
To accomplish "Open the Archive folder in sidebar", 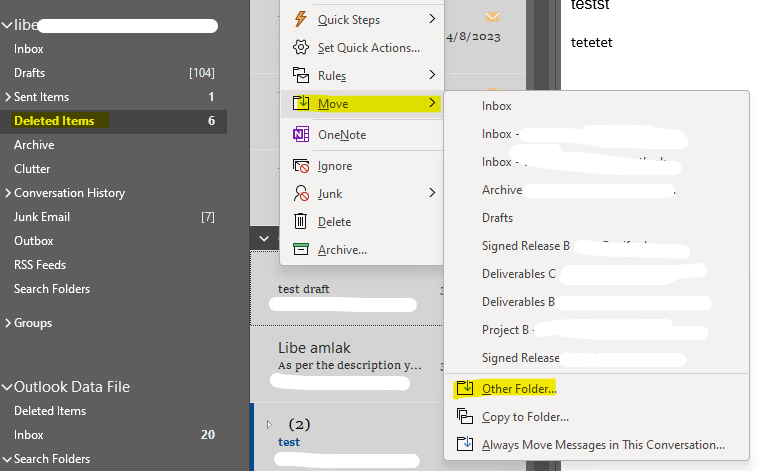I will tap(113, 145).
